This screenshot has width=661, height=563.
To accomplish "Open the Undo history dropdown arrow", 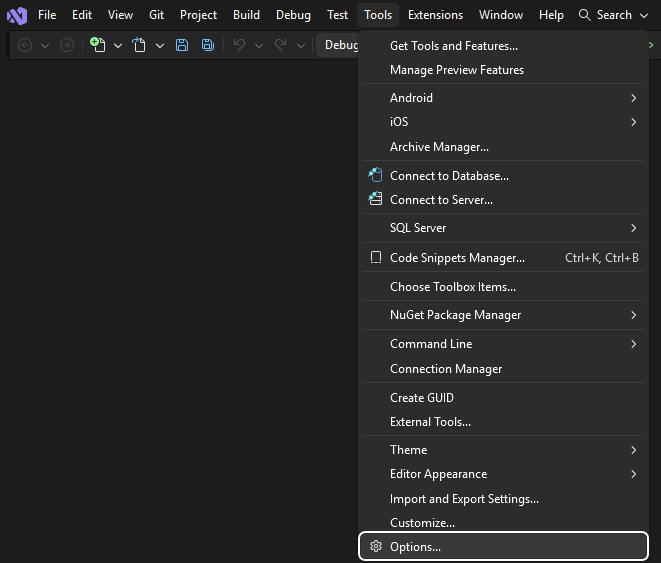I will pos(259,45).
